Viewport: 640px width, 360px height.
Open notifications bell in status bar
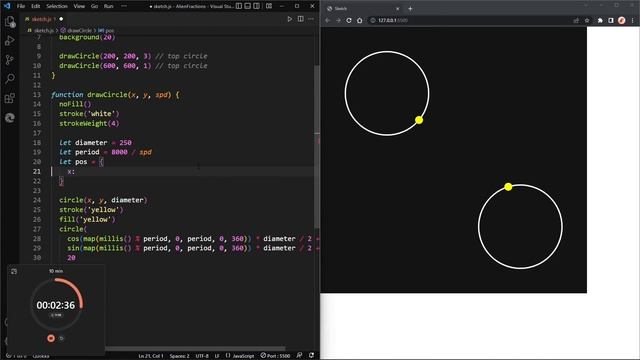click(x=311, y=356)
